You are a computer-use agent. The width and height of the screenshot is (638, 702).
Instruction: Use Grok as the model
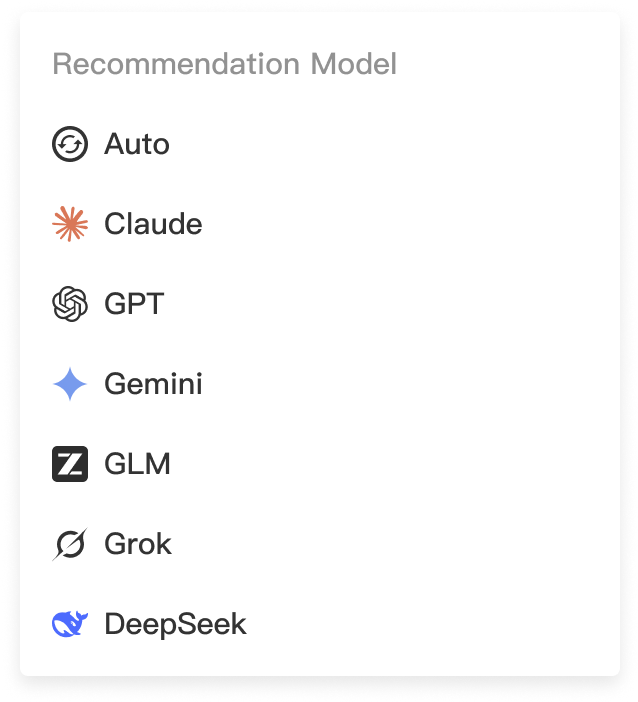click(138, 544)
